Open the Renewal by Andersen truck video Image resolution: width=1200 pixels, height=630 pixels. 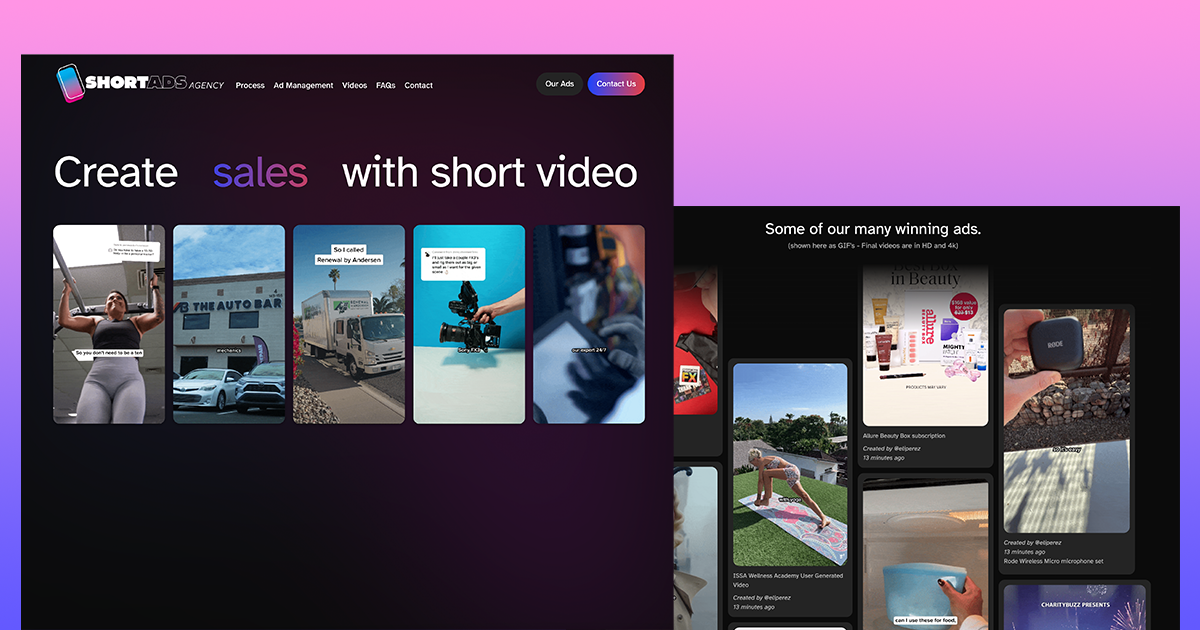pyautogui.click(x=349, y=324)
